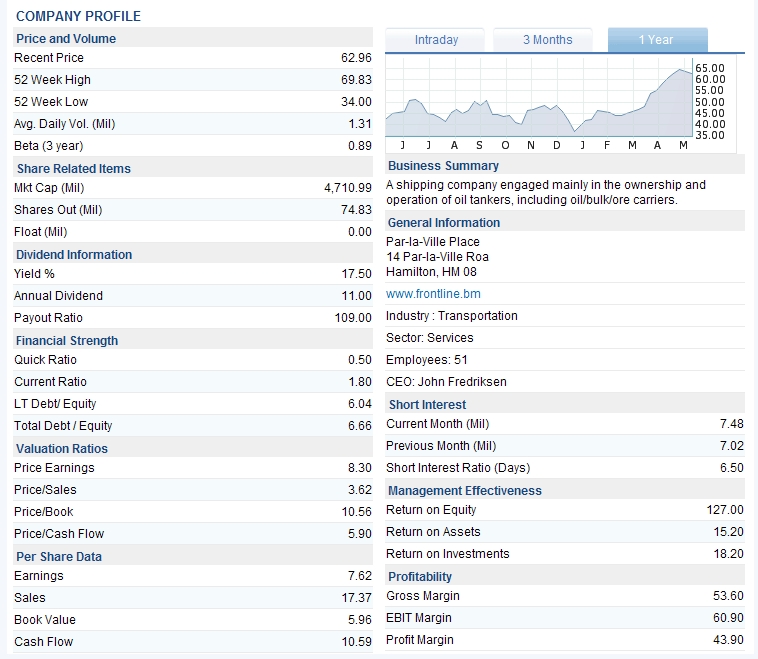Click the Payout Ratio value 109.00
758x659 pixels.
coord(353,318)
